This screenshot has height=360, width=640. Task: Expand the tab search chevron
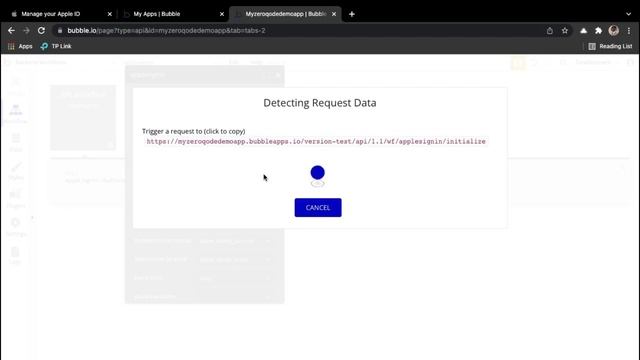tap(628, 14)
